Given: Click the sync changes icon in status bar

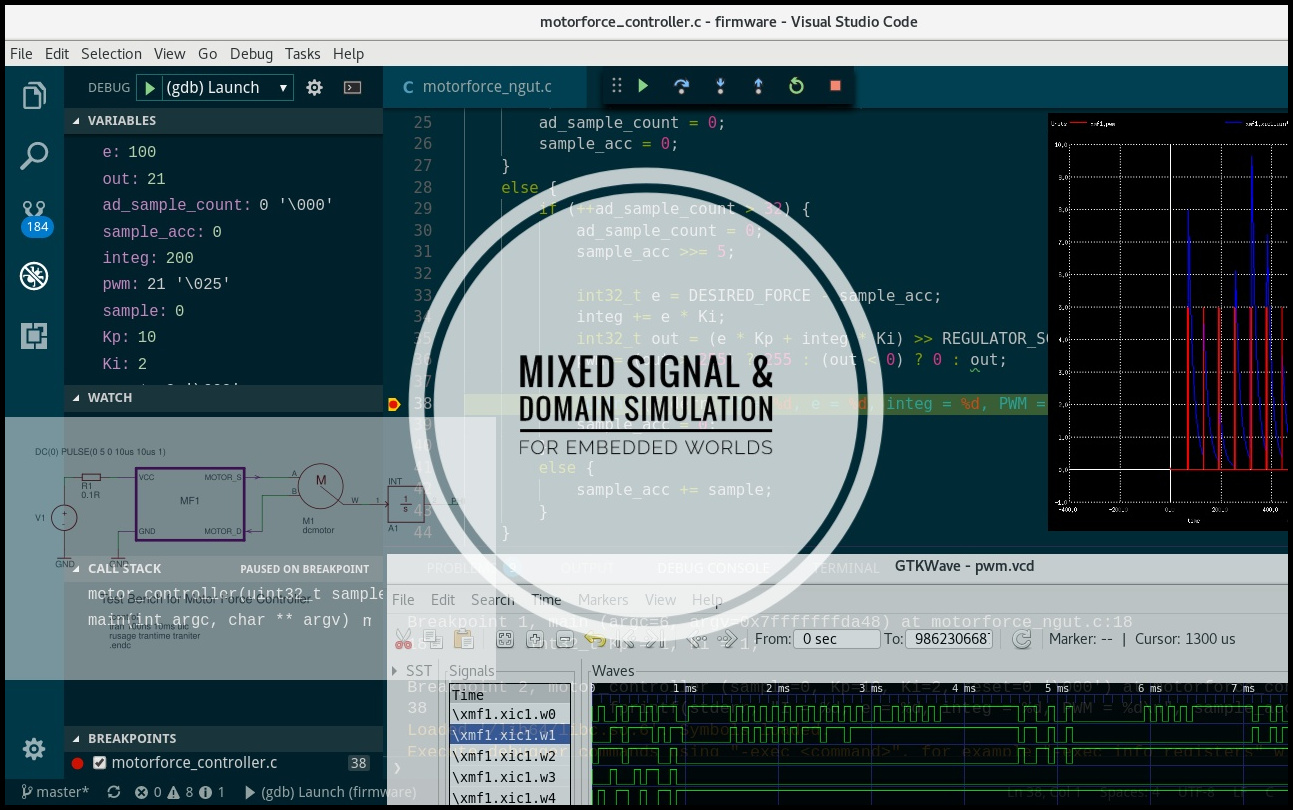Looking at the screenshot, I should click(114, 792).
